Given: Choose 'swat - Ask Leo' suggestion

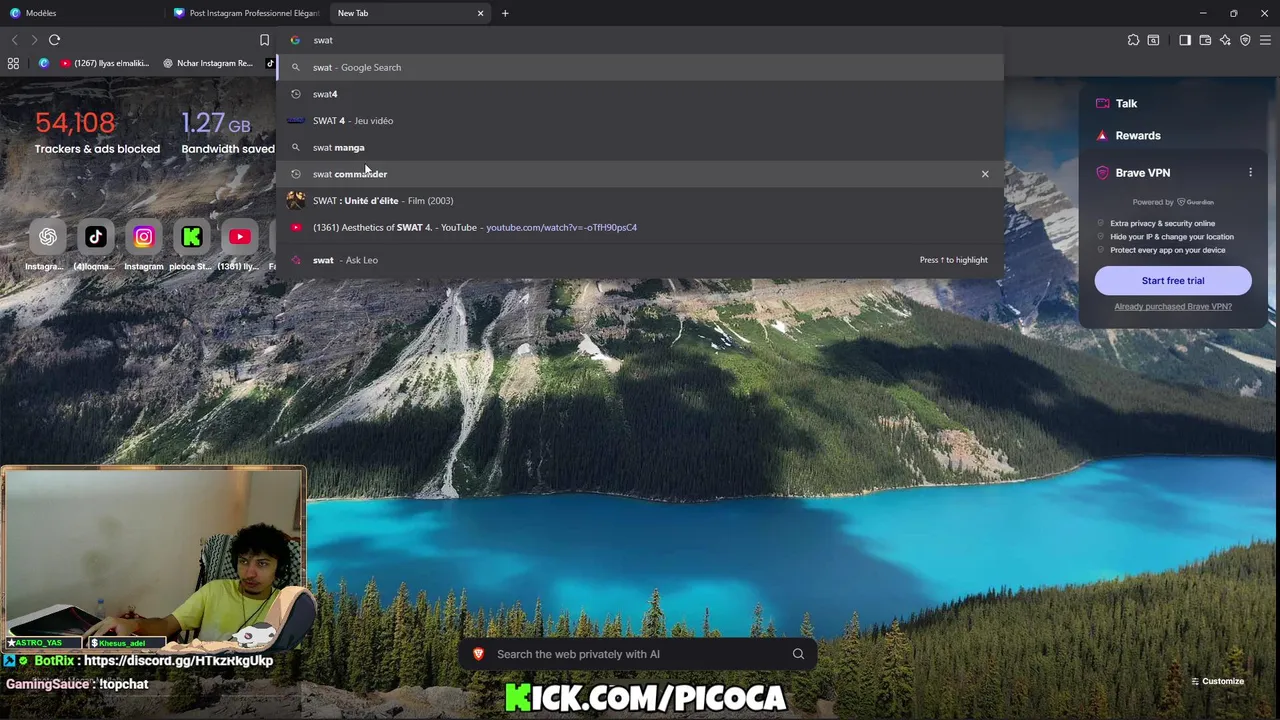Looking at the screenshot, I should coord(640,260).
